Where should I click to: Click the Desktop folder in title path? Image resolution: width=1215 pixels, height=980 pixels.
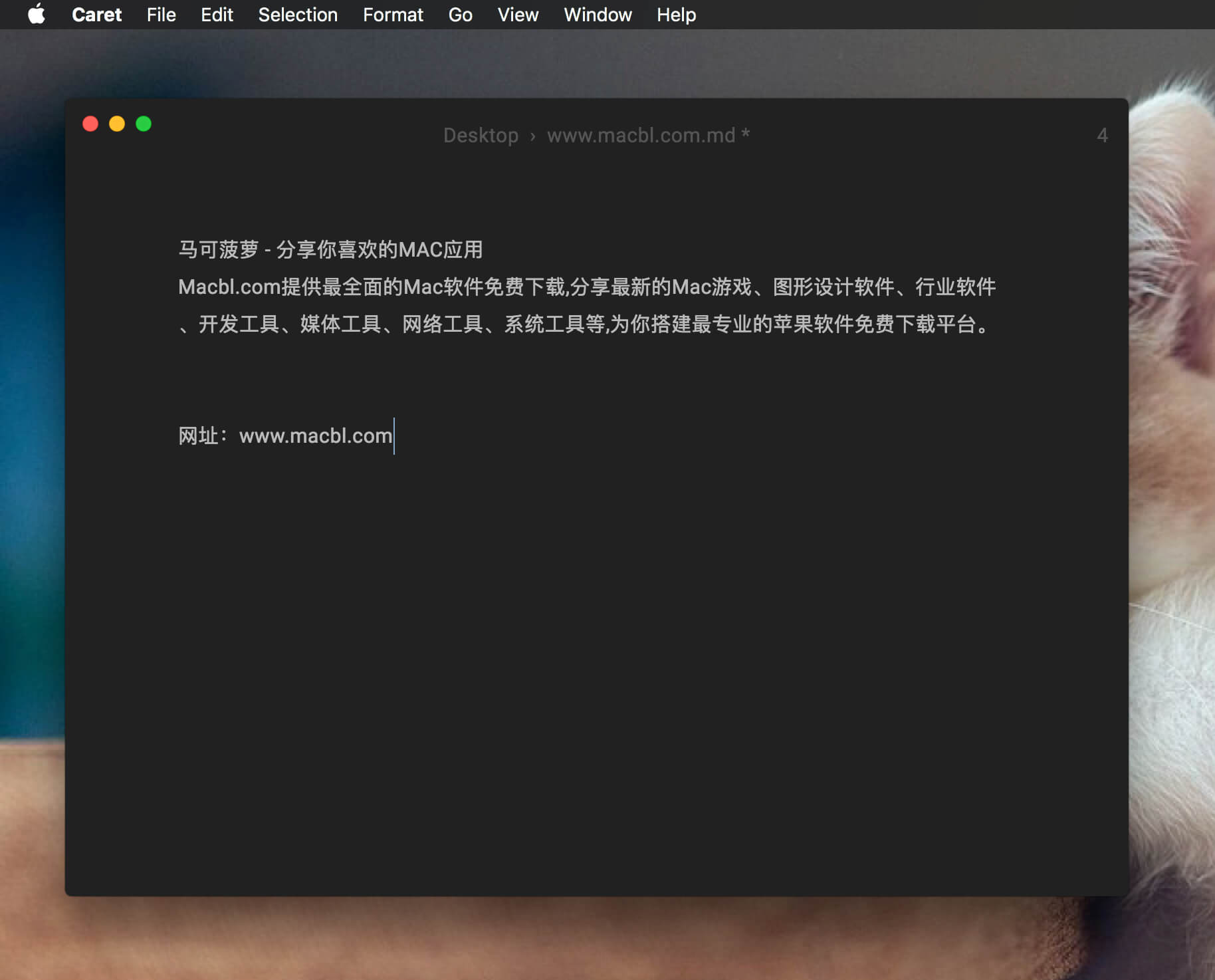481,136
